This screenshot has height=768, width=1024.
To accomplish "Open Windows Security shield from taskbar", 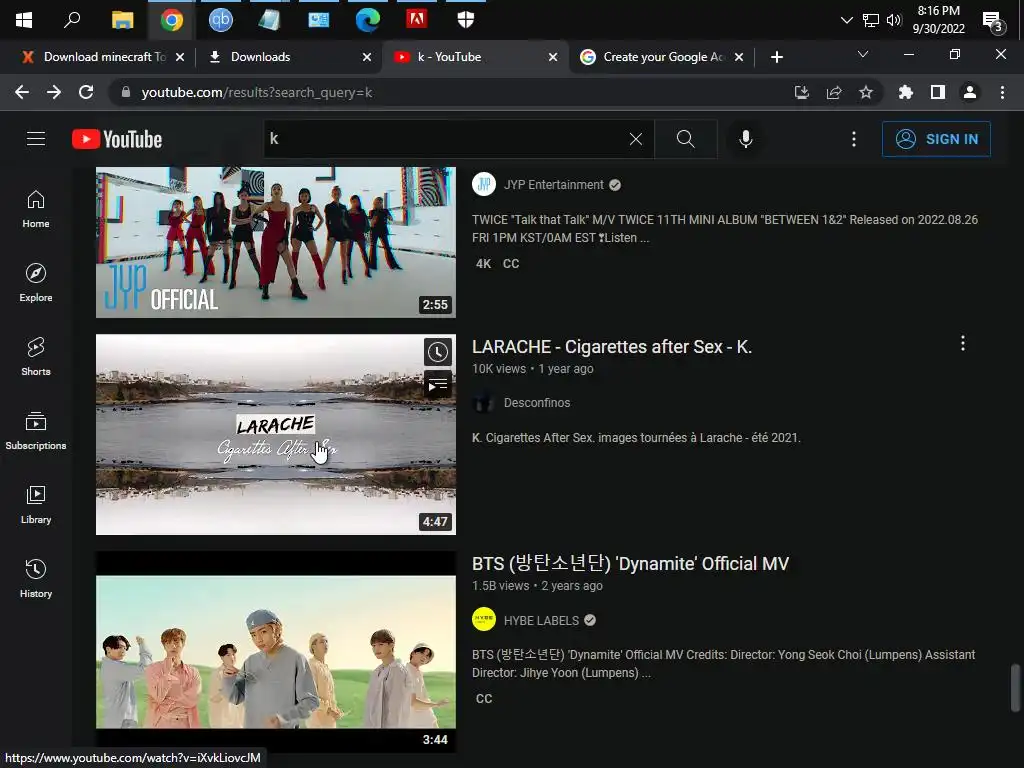I will click(466, 20).
